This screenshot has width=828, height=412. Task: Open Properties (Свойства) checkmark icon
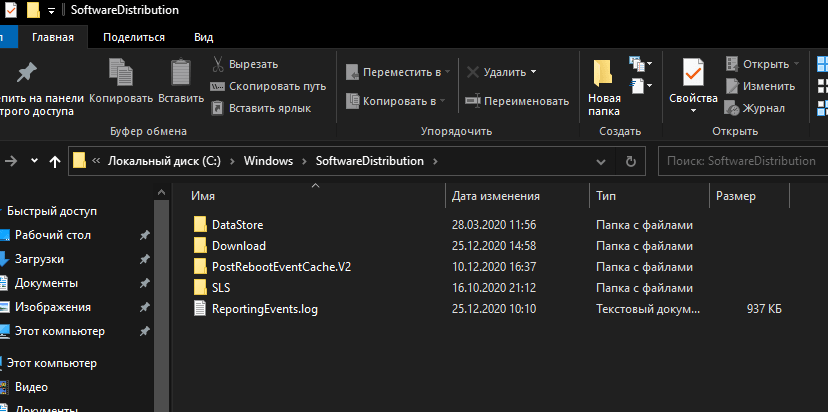(693, 74)
